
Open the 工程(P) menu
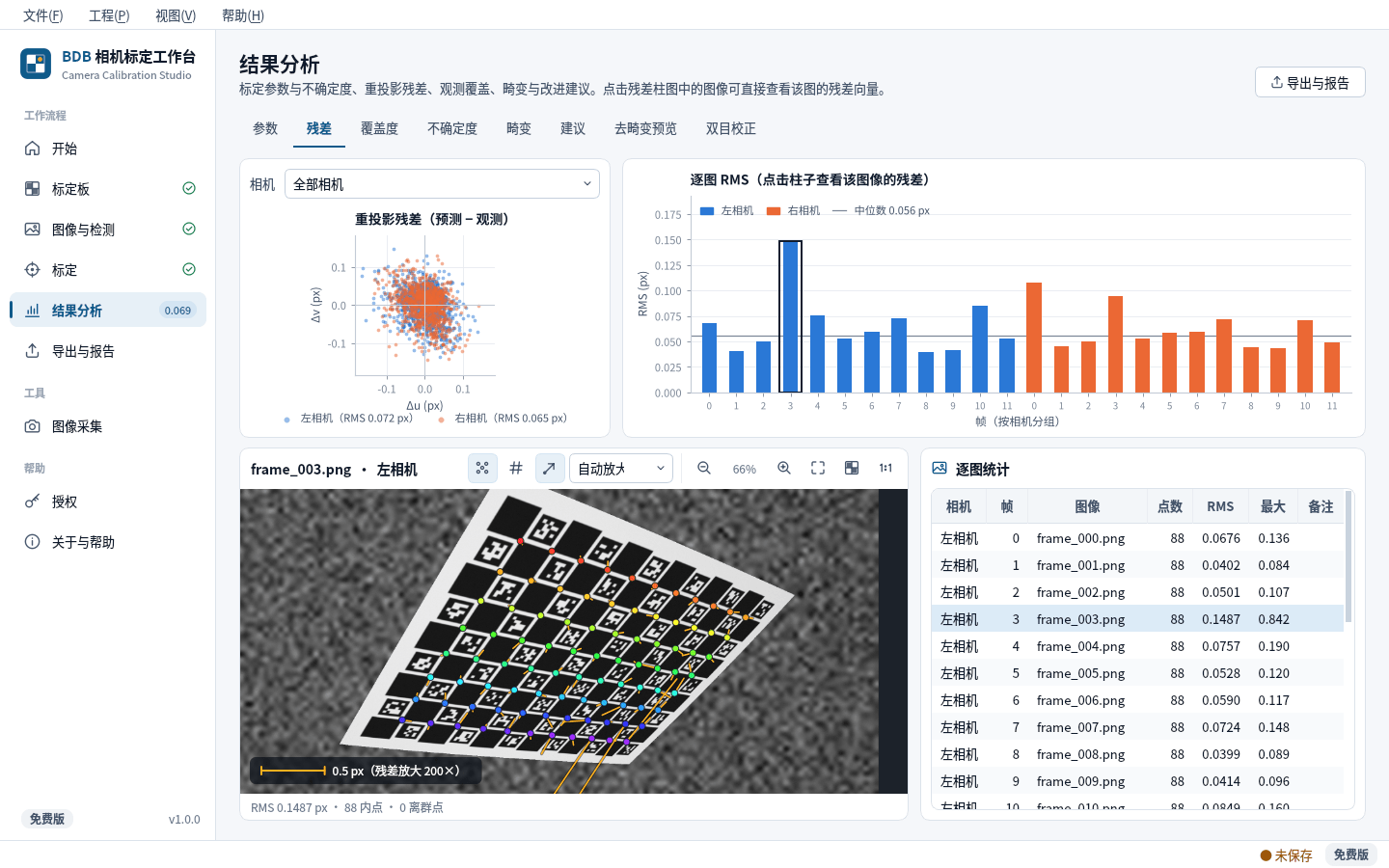pyautogui.click(x=109, y=15)
